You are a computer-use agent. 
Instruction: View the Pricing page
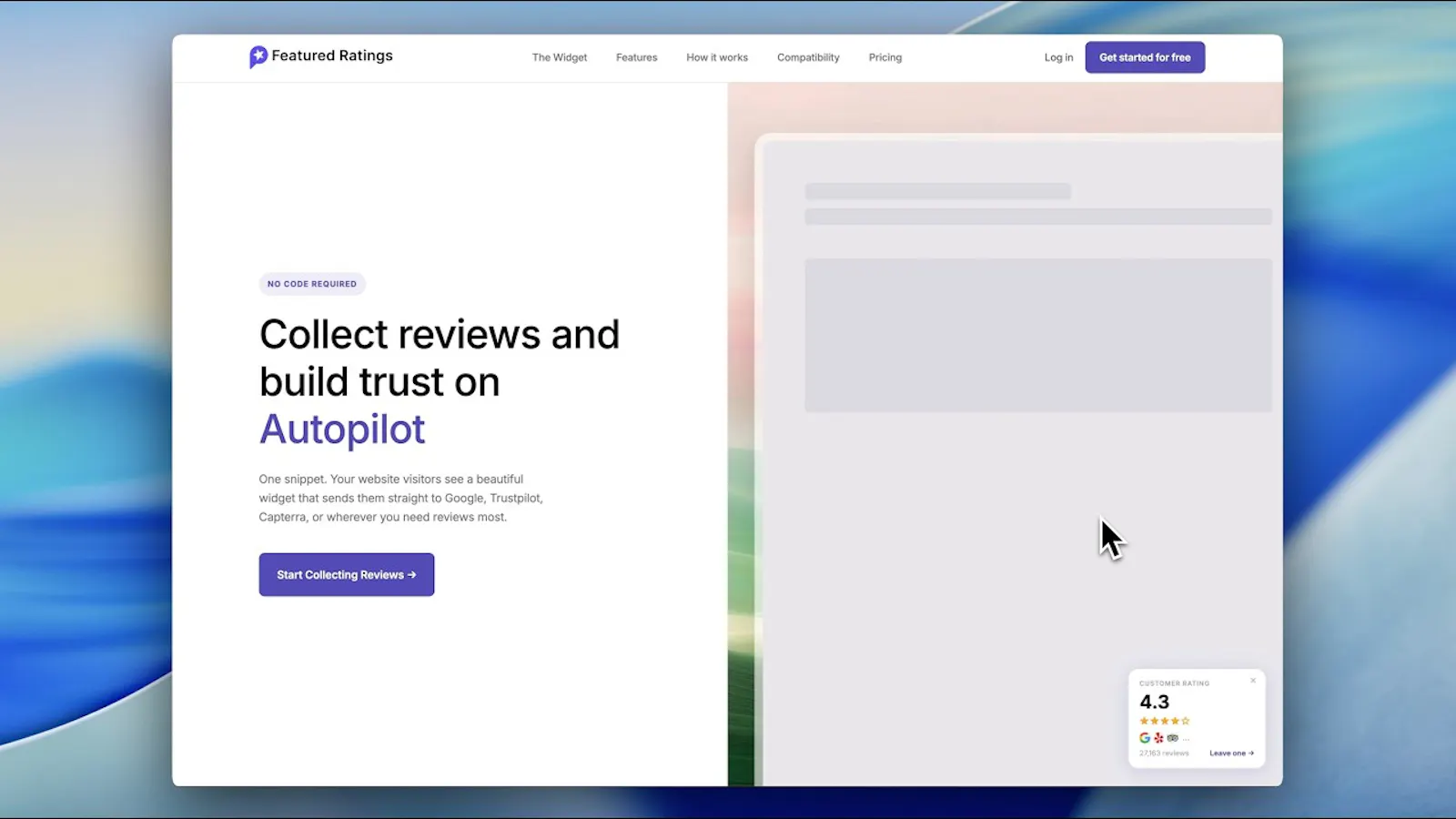point(885,57)
